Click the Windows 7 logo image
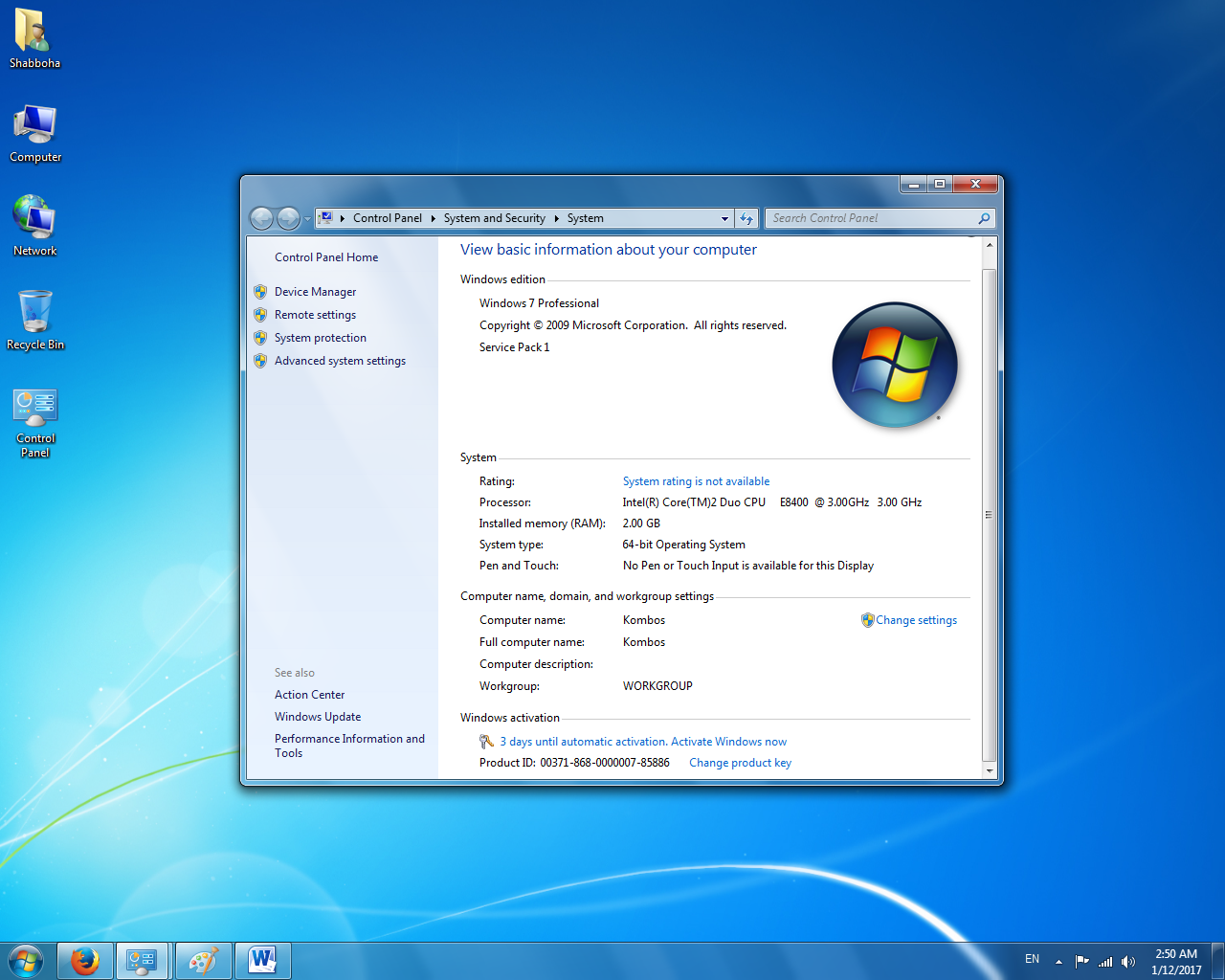Image resolution: width=1225 pixels, height=980 pixels. [895, 365]
